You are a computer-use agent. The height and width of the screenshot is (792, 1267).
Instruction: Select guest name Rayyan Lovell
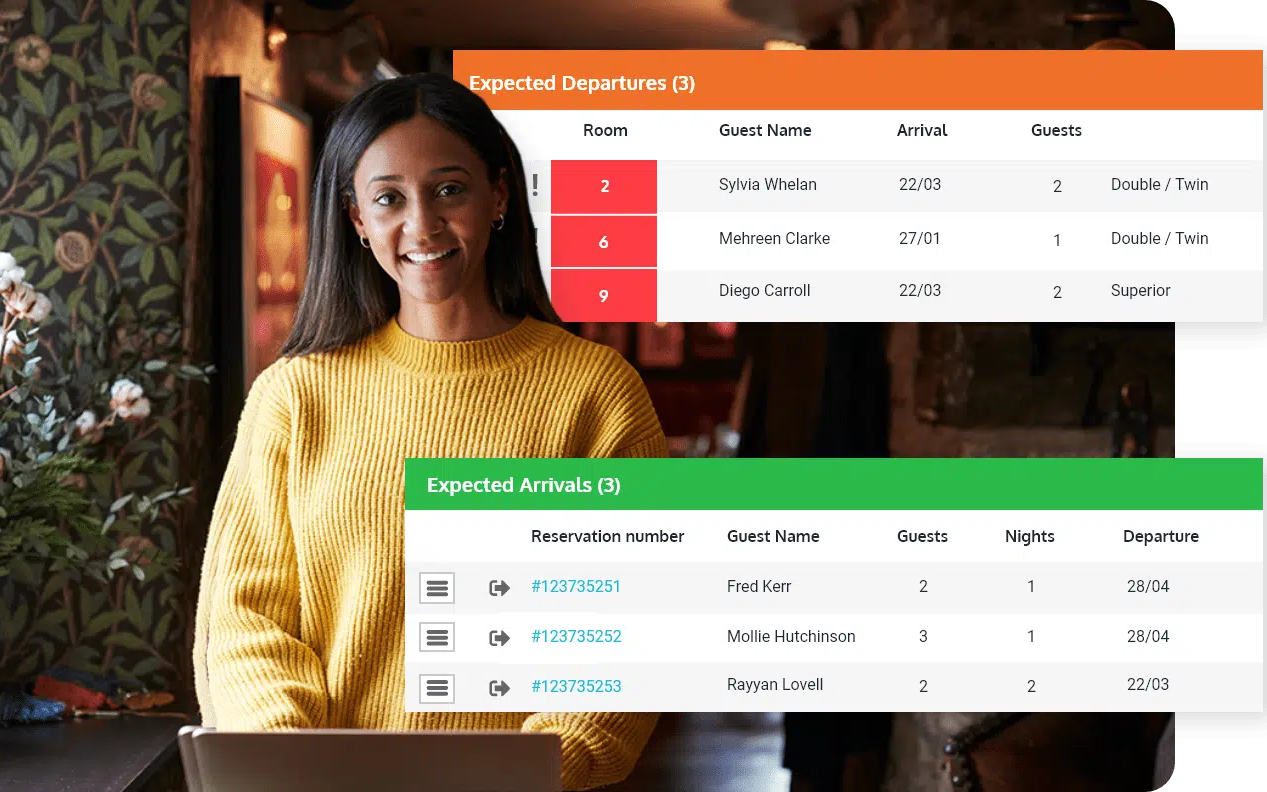[x=775, y=685]
